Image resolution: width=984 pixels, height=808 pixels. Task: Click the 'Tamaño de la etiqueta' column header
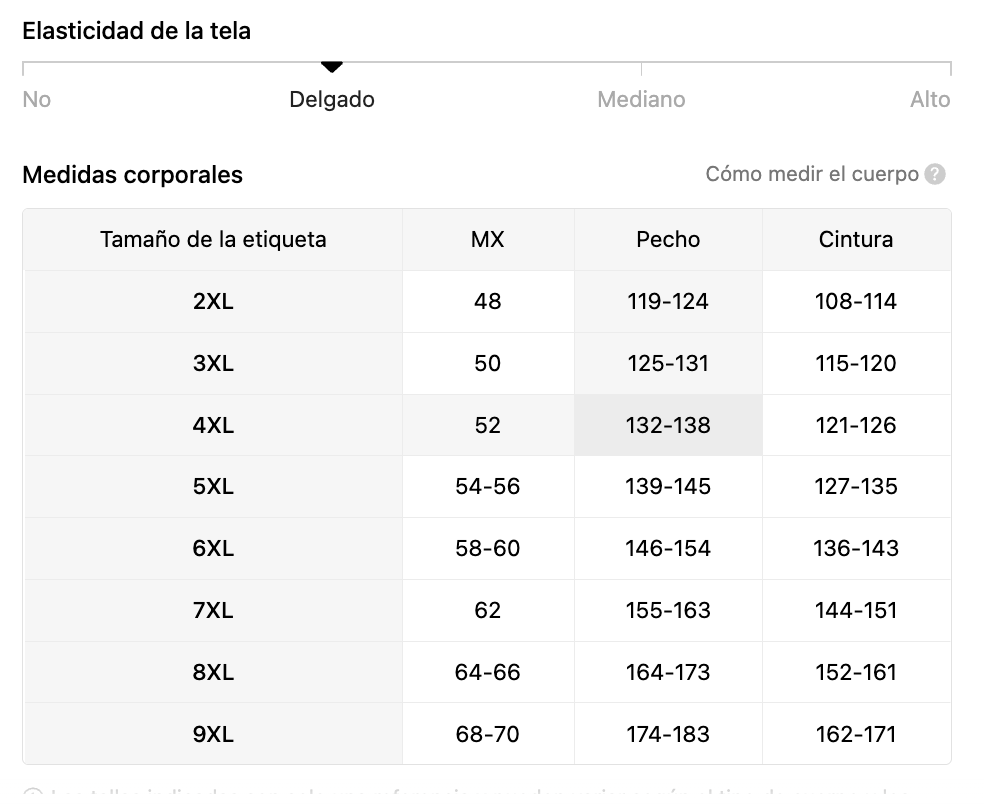[x=213, y=240]
